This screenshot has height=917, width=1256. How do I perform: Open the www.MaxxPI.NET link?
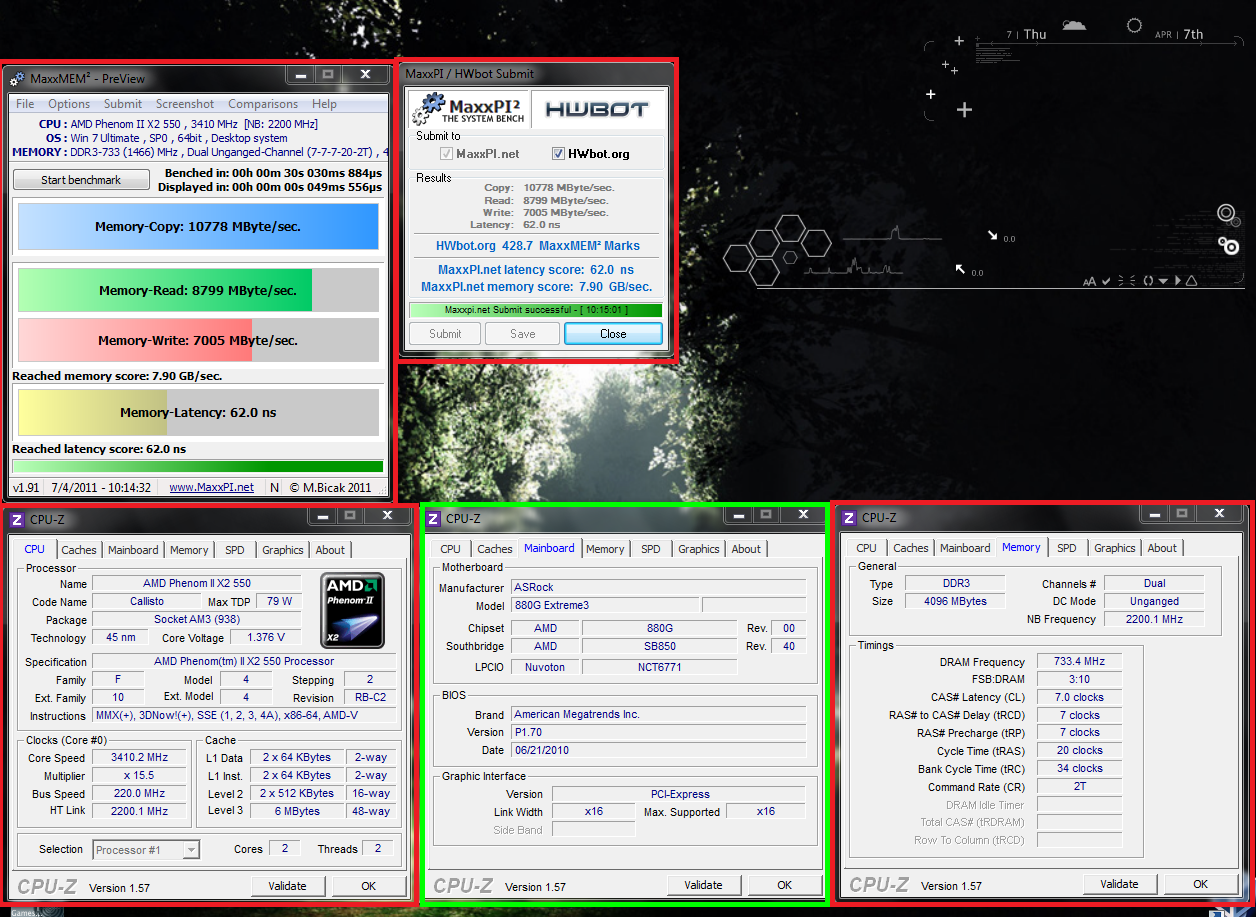click(x=210, y=488)
